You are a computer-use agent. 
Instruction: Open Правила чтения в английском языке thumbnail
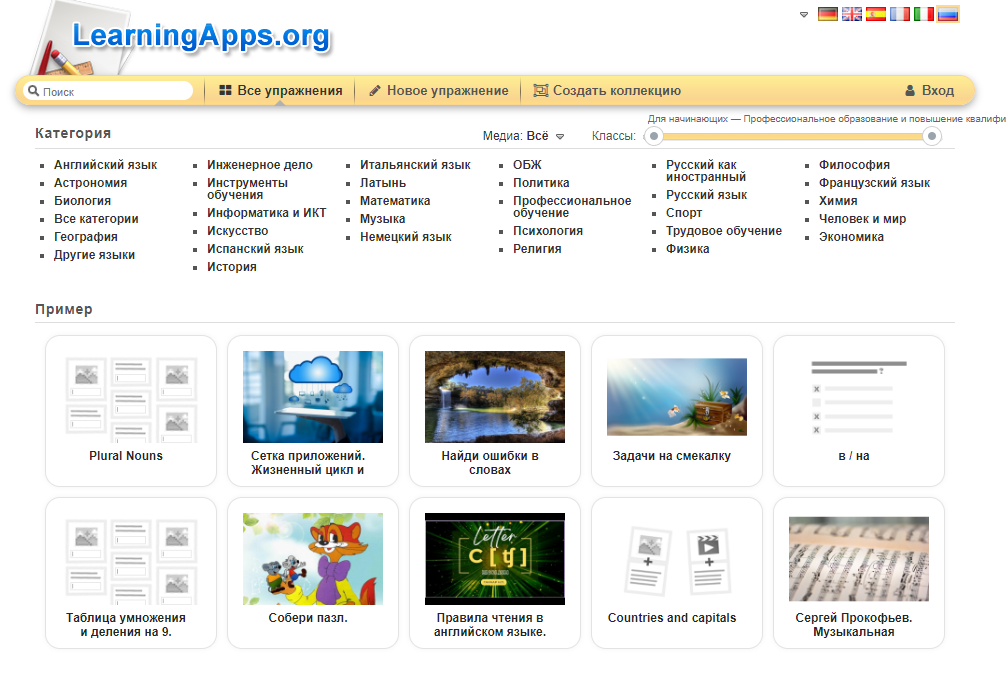pos(495,559)
